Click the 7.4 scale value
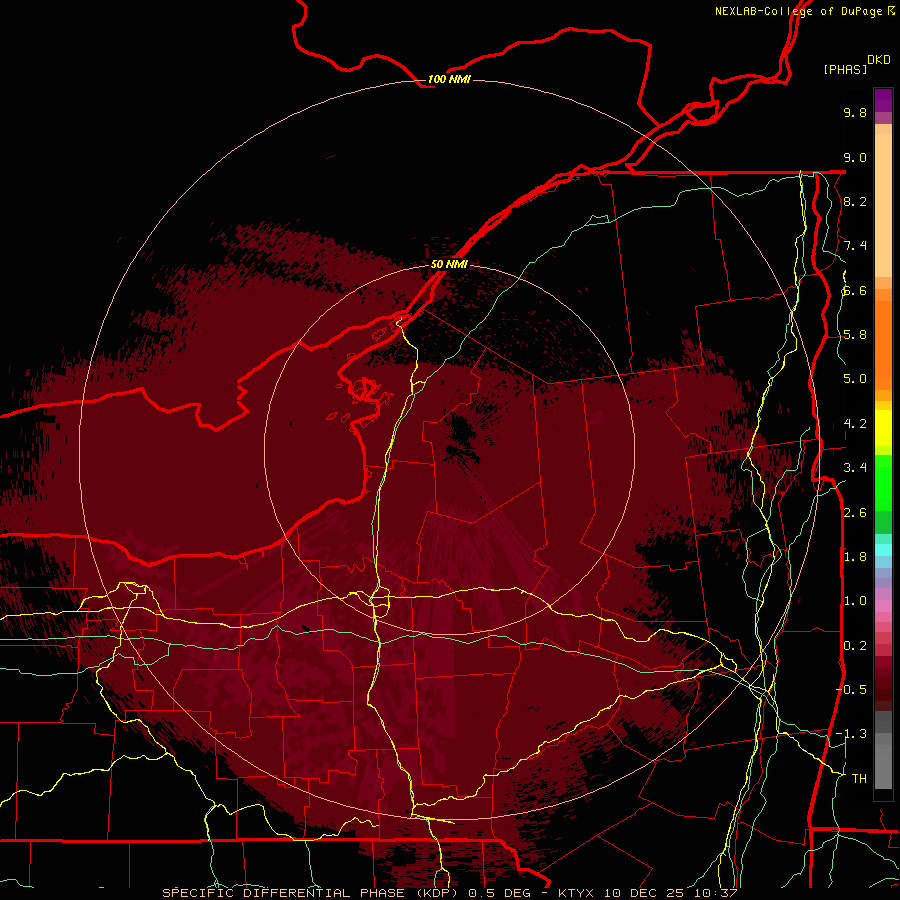Image resolution: width=900 pixels, height=900 pixels. [855, 246]
